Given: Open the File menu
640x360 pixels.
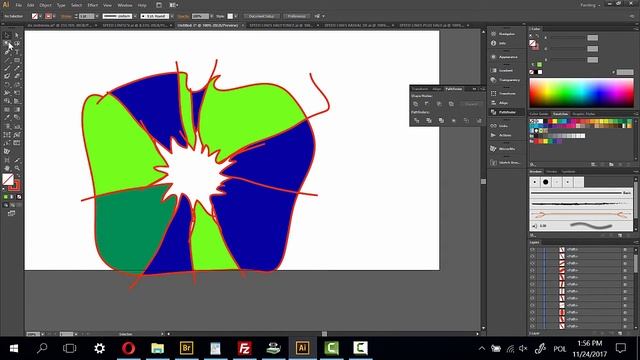Looking at the screenshot, I should click(x=18, y=5).
